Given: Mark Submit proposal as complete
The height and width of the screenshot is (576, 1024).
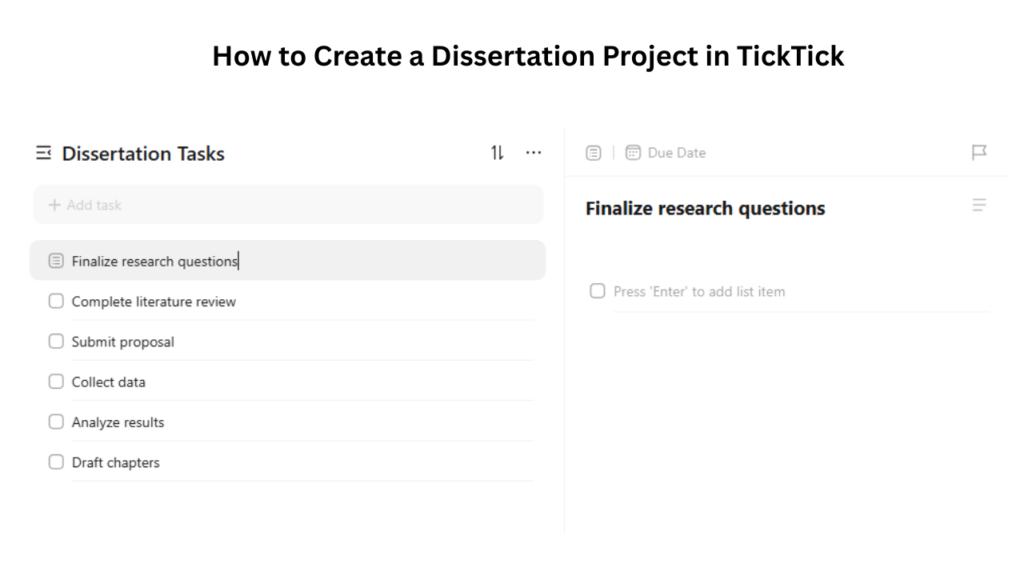Looking at the screenshot, I should point(56,341).
